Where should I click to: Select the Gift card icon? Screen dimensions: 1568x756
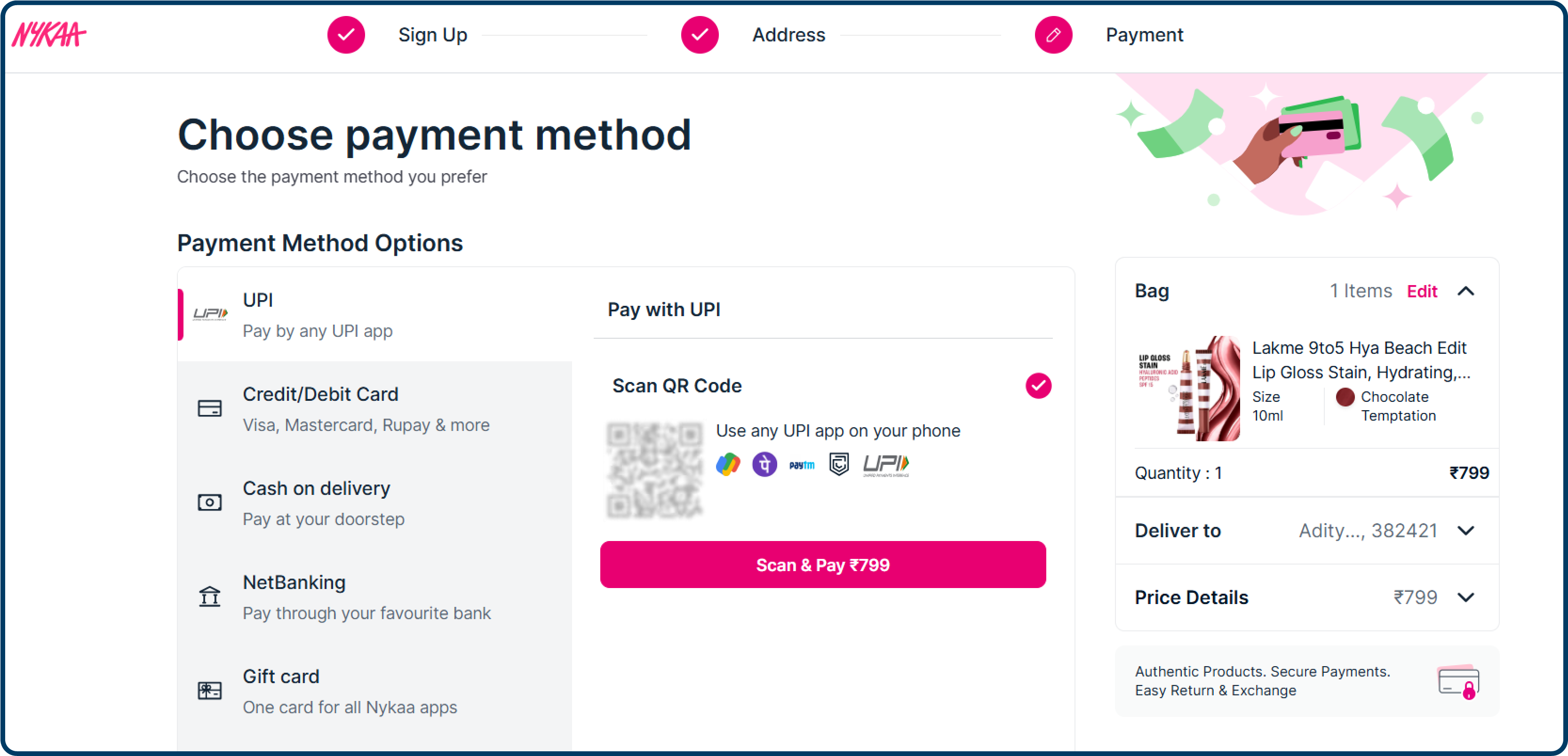pos(209,690)
